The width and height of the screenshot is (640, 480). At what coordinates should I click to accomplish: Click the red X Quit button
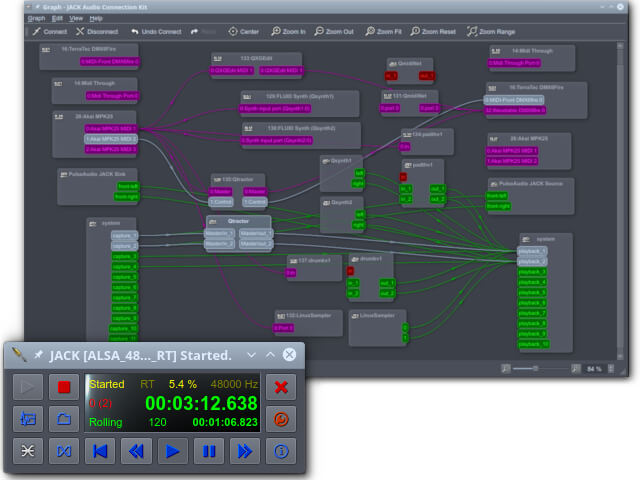click(282, 386)
